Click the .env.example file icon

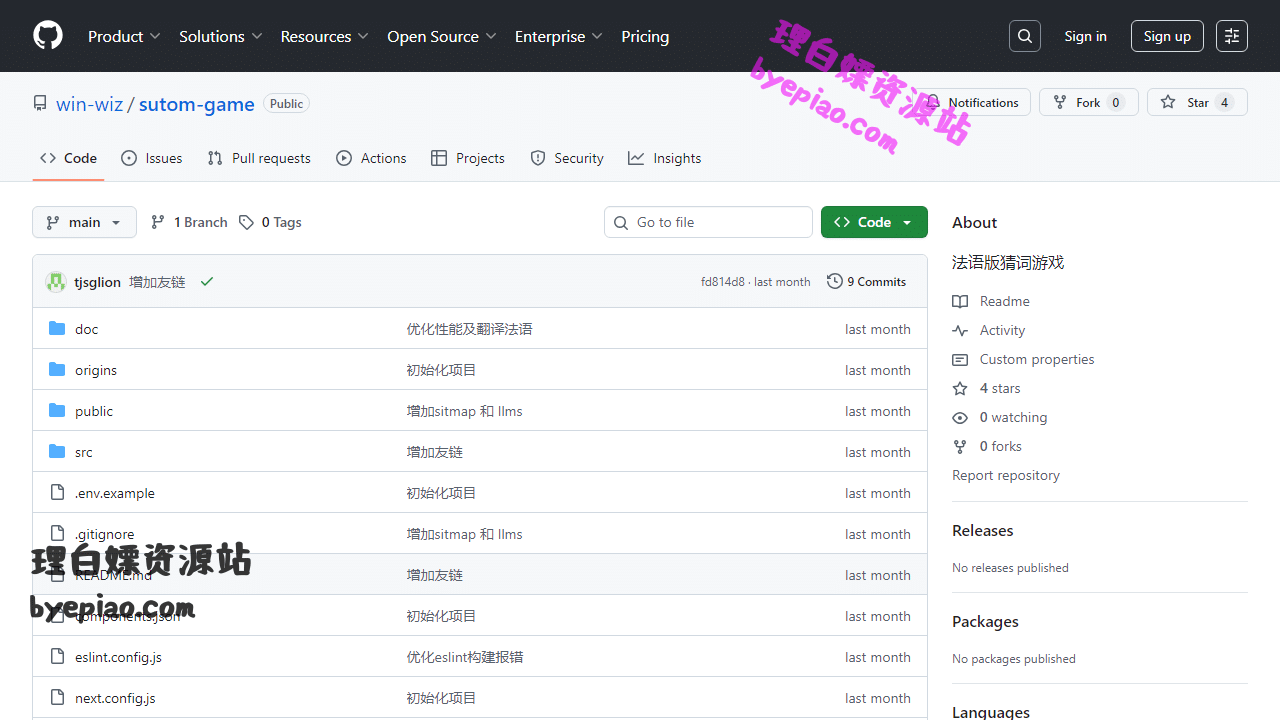[57, 493]
